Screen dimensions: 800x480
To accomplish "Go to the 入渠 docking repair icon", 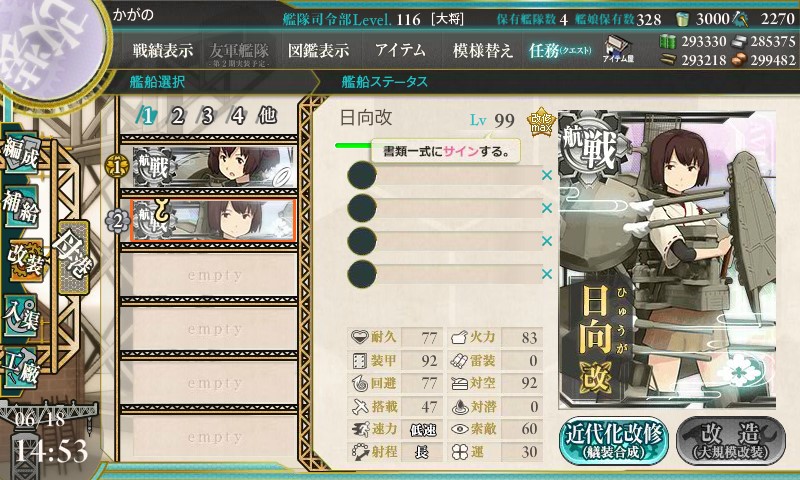I will click(20, 316).
